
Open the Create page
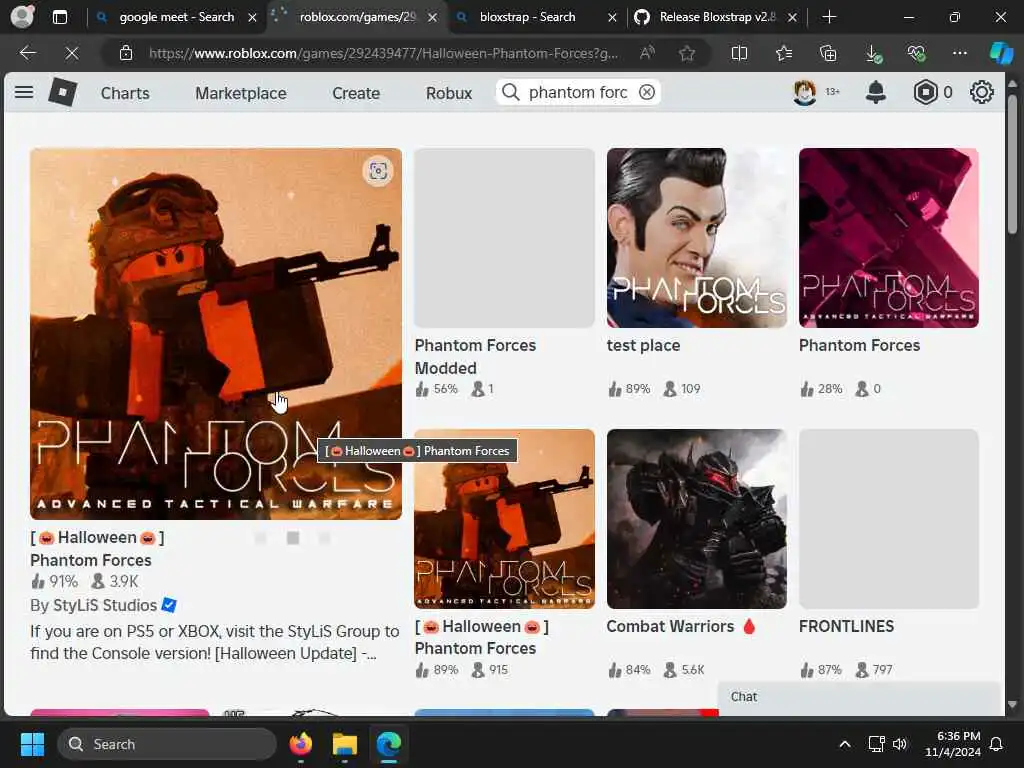[x=356, y=93]
